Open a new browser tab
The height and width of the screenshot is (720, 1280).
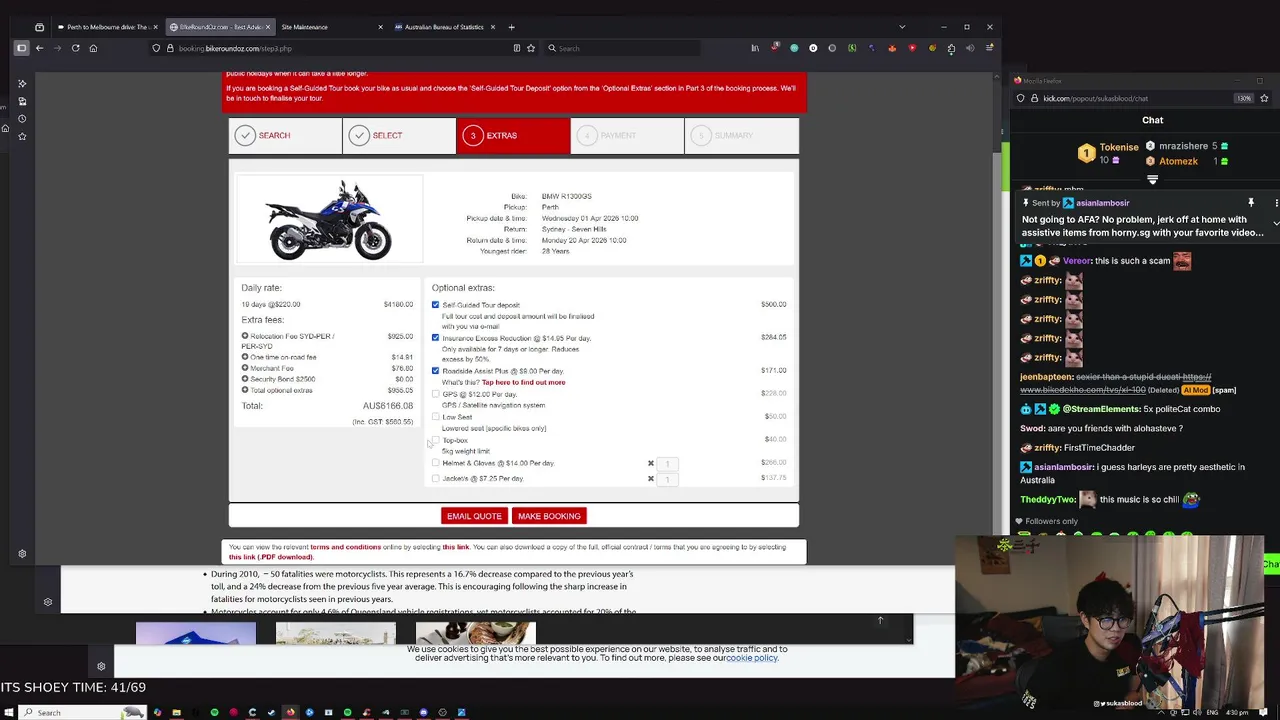[x=511, y=27]
